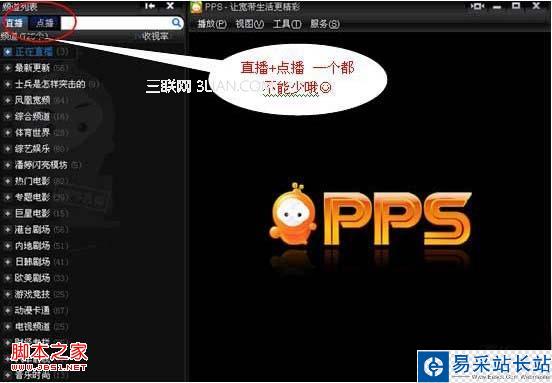Image resolution: width=552 pixels, height=383 pixels.
Task: Close the PPS main window
Action: pyautogui.click(x=536, y=6)
